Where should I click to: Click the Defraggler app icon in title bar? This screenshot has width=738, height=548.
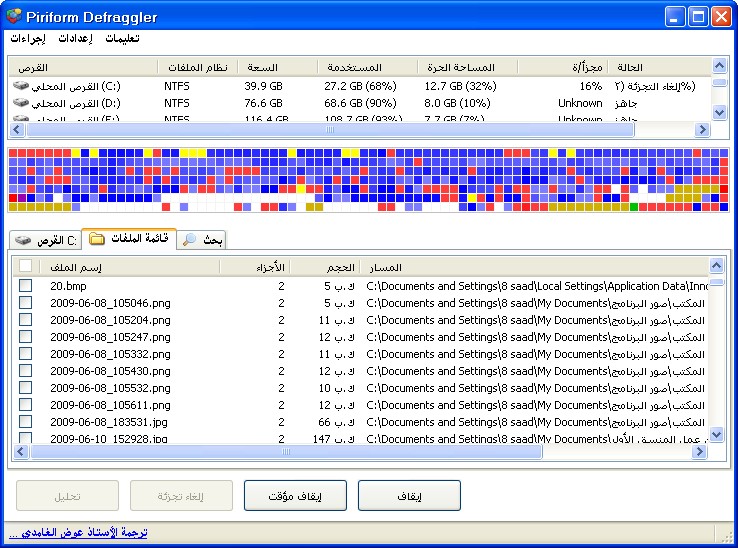[14, 16]
